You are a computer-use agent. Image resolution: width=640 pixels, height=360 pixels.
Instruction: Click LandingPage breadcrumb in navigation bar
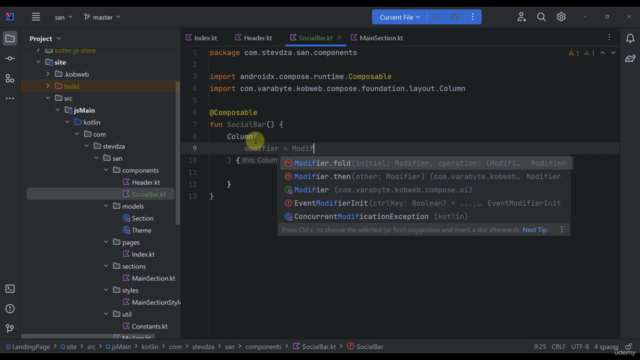pos(28,347)
